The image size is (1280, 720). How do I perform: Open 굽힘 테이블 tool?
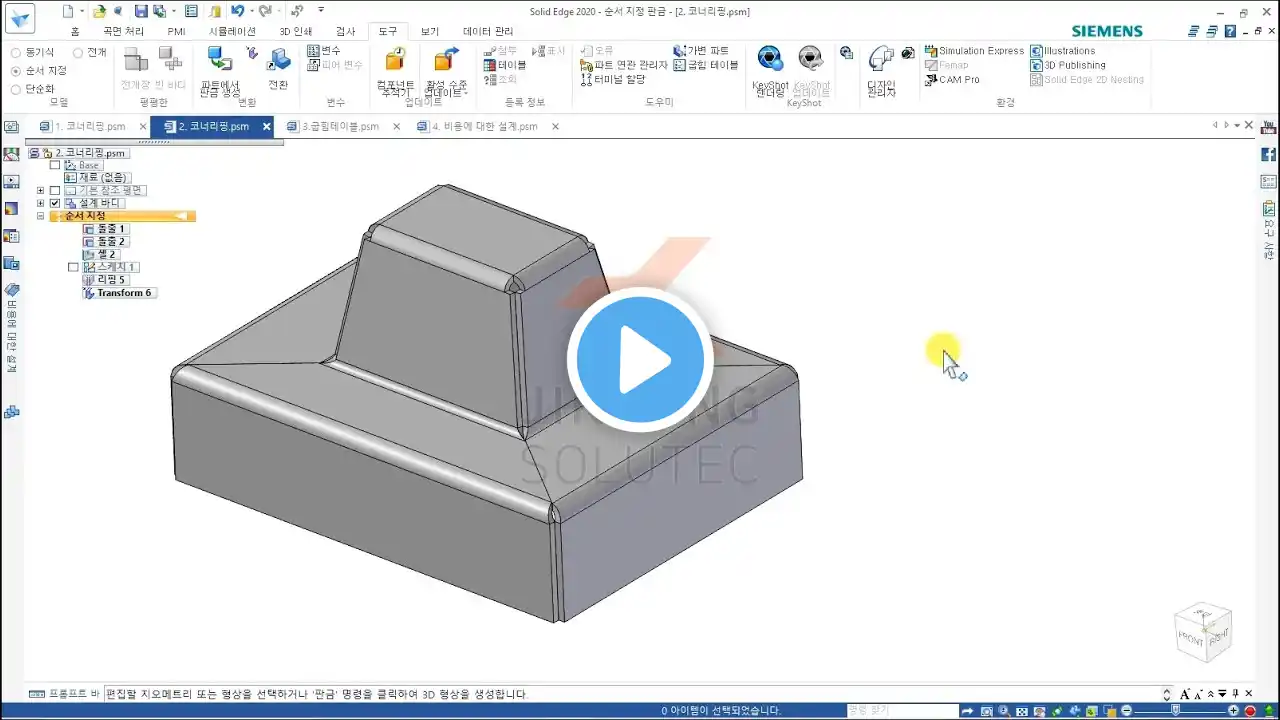tap(706, 65)
